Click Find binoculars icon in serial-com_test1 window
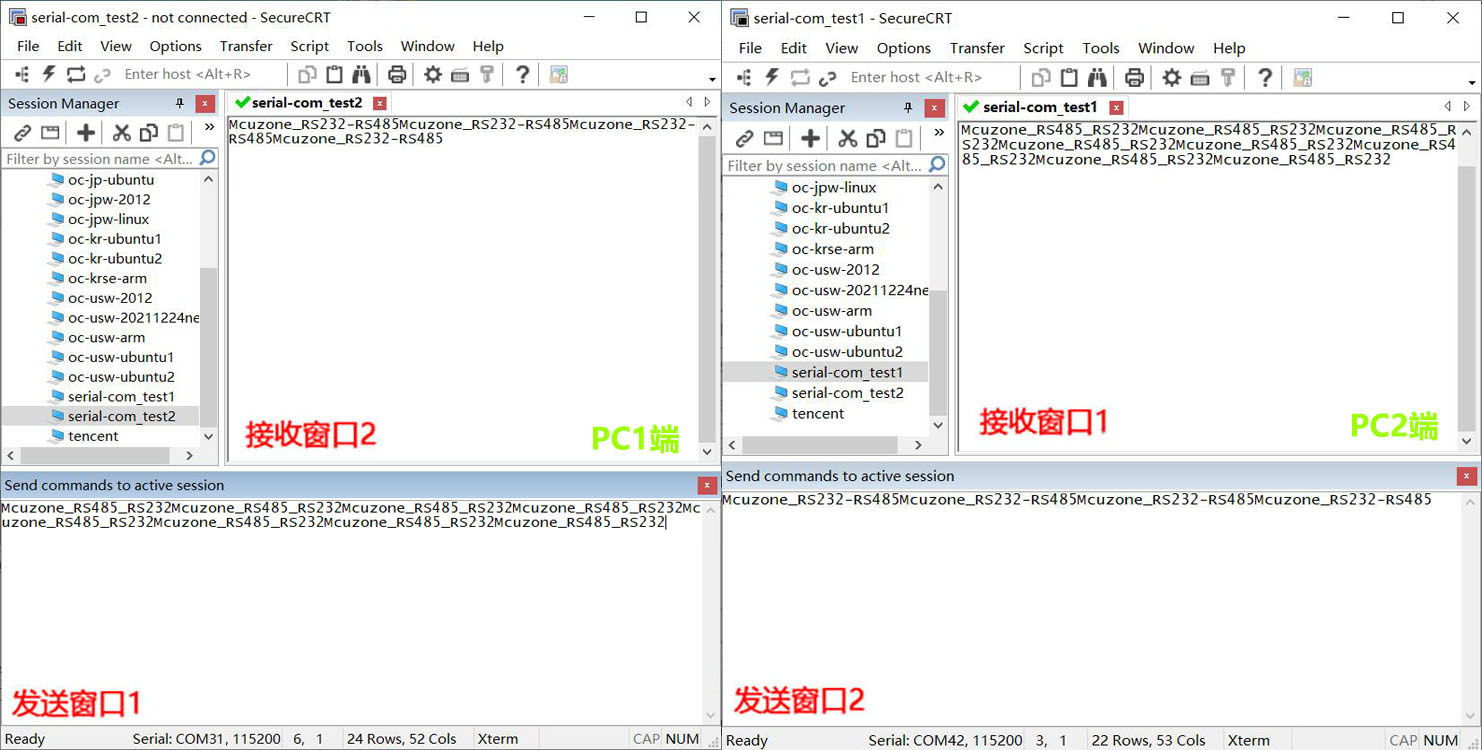 tap(1097, 77)
